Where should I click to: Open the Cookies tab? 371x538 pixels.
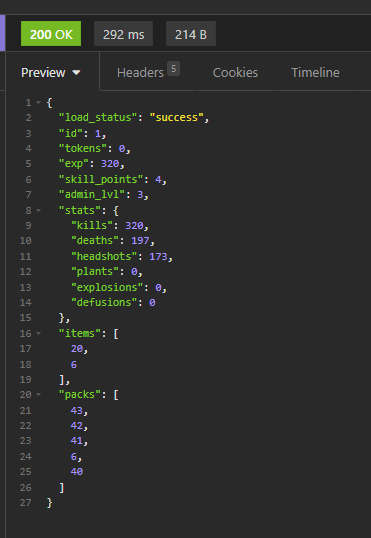point(235,72)
